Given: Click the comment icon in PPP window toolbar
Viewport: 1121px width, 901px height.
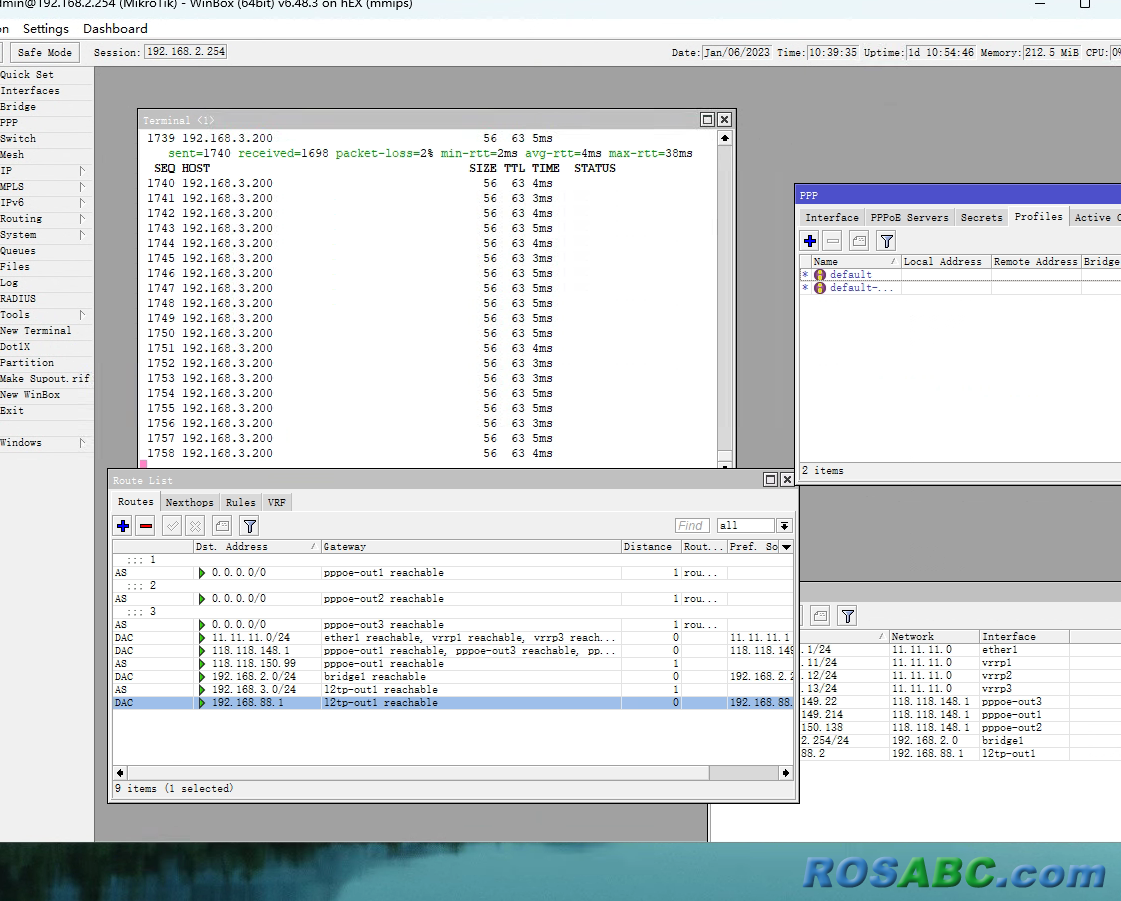Looking at the screenshot, I should pyautogui.click(x=859, y=241).
